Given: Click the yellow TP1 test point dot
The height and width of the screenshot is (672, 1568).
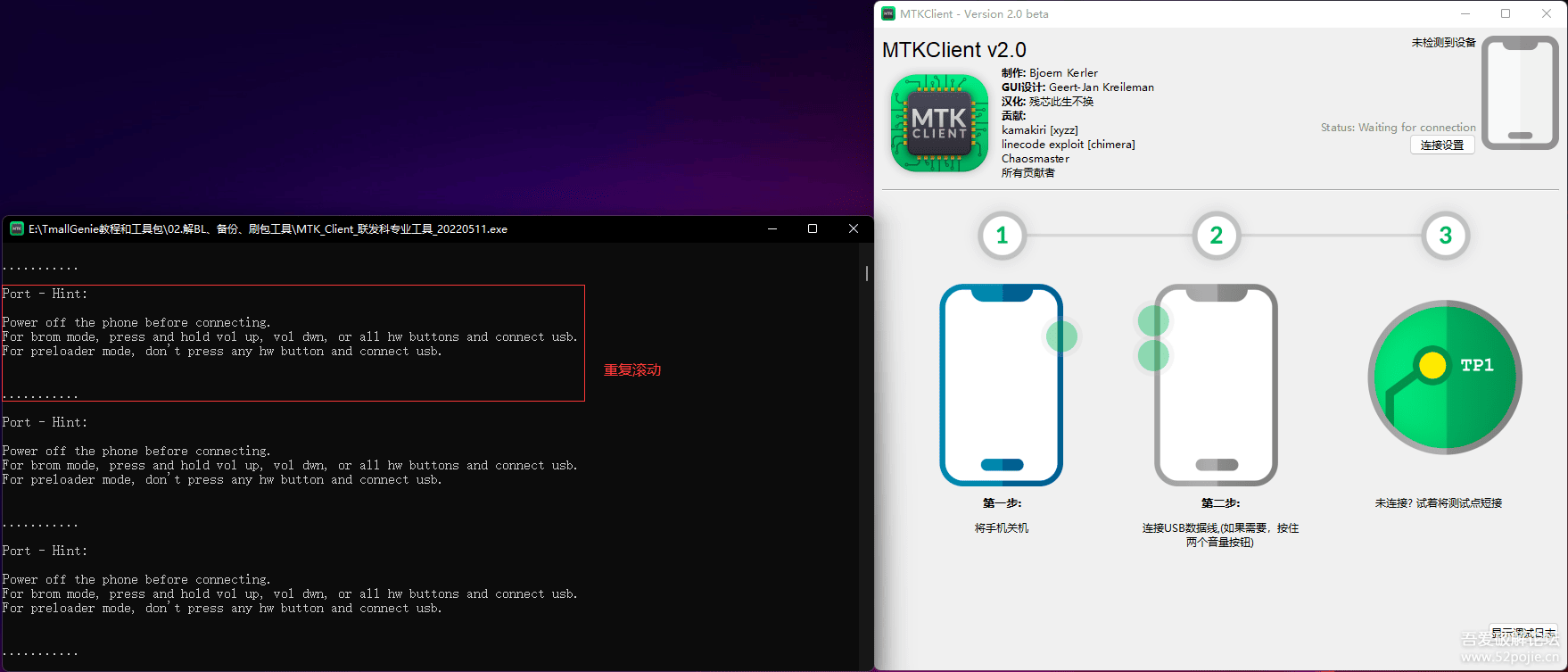Looking at the screenshot, I should tap(1432, 365).
